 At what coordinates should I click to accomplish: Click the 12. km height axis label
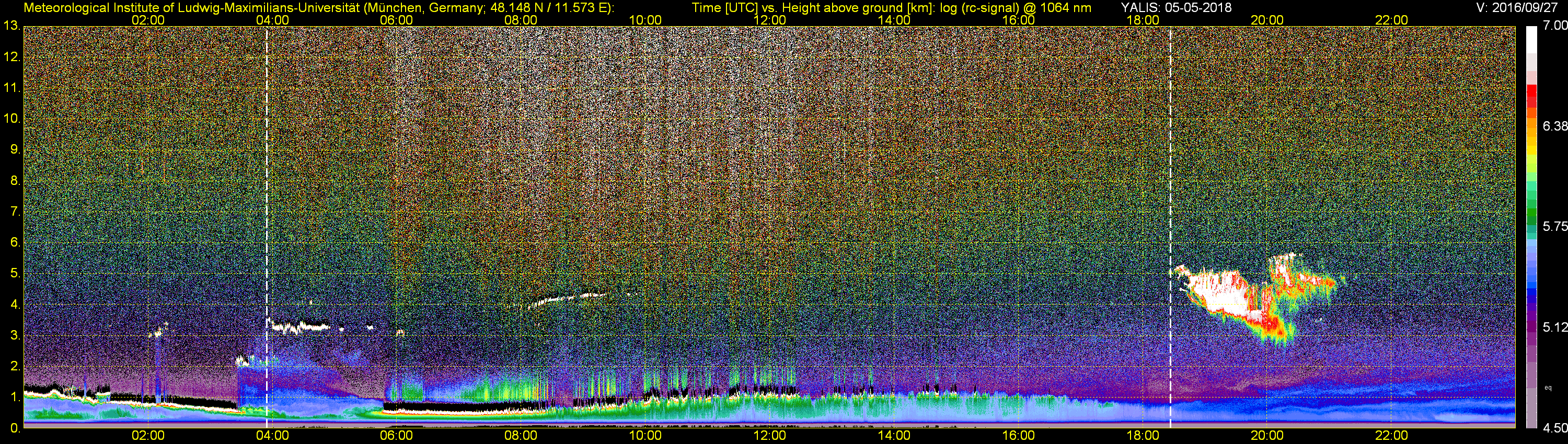(x=11, y=56)
